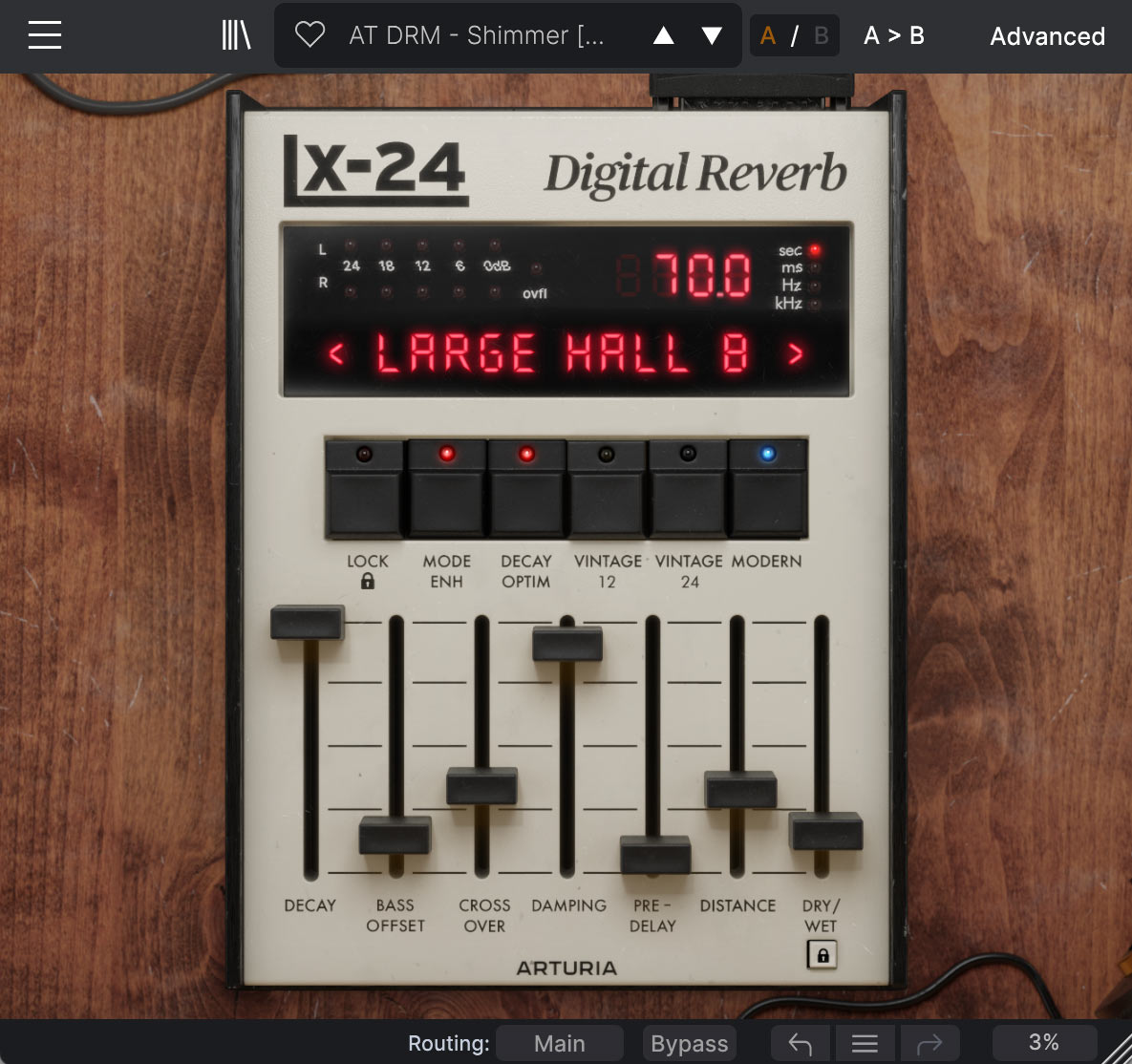Click the redo arrow

929,1044
